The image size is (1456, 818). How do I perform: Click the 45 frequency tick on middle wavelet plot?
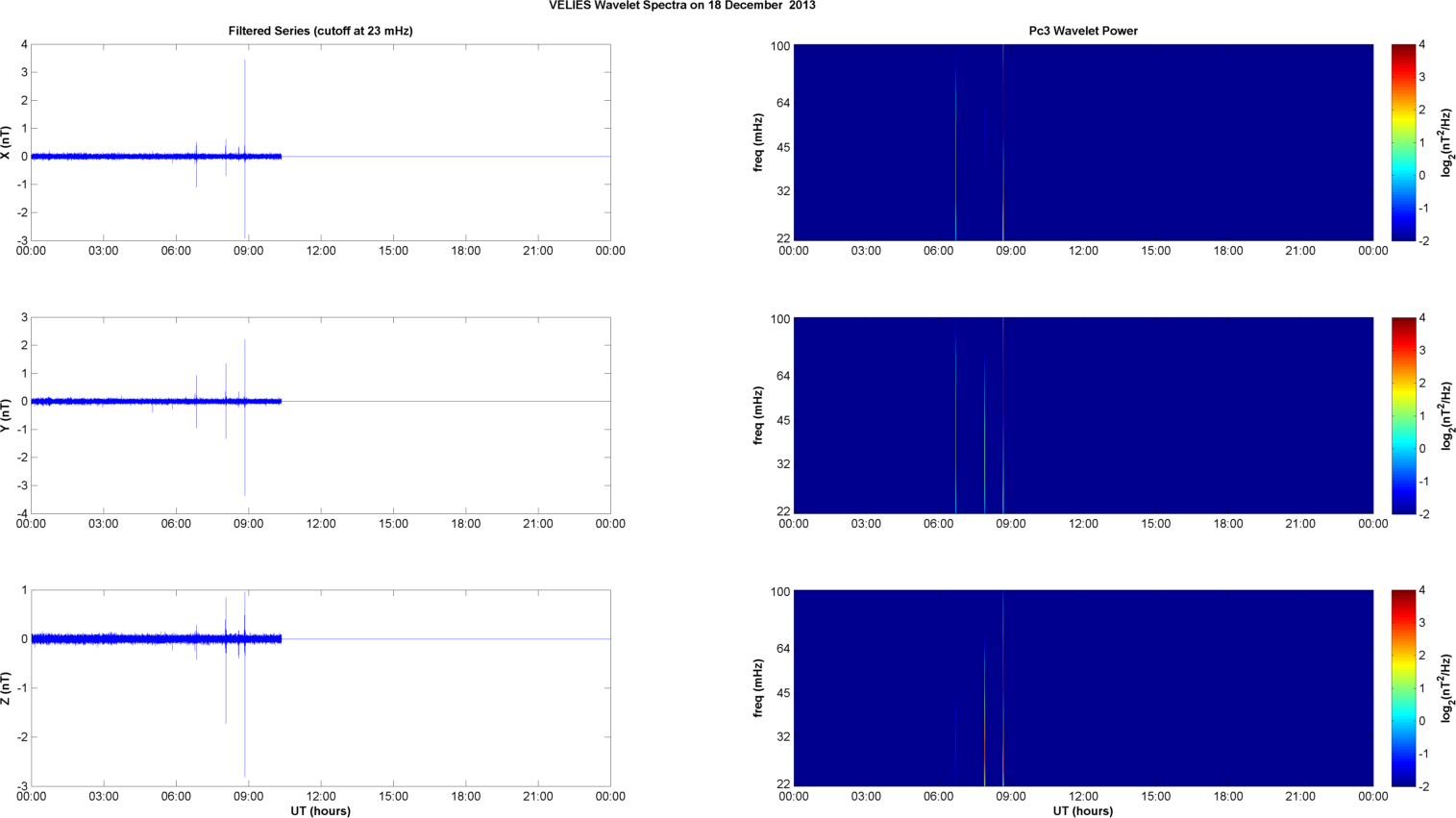coord(783,420)
